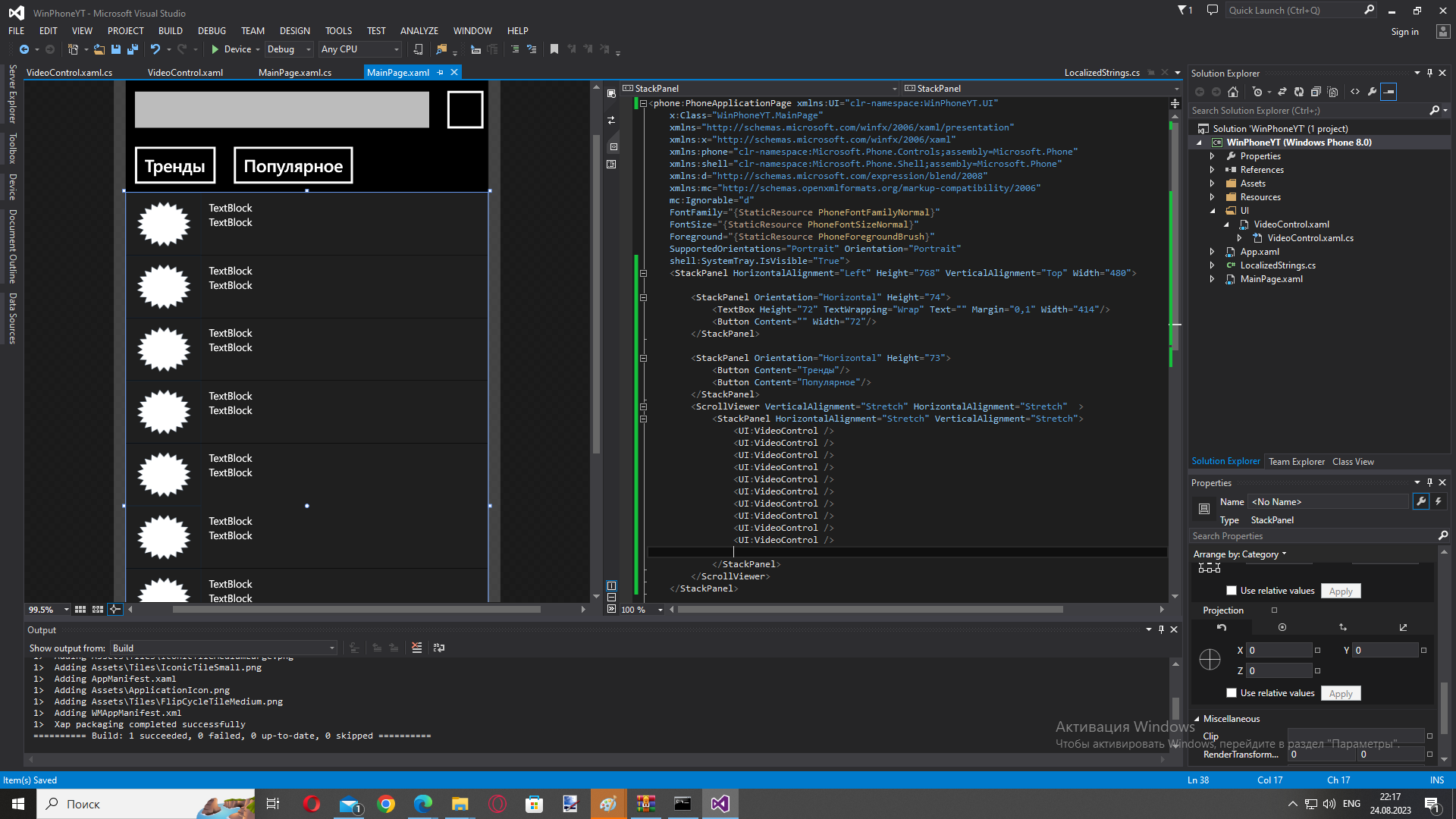Switch to VideoControl.xaml.cs tab

(x=69, y=73)
